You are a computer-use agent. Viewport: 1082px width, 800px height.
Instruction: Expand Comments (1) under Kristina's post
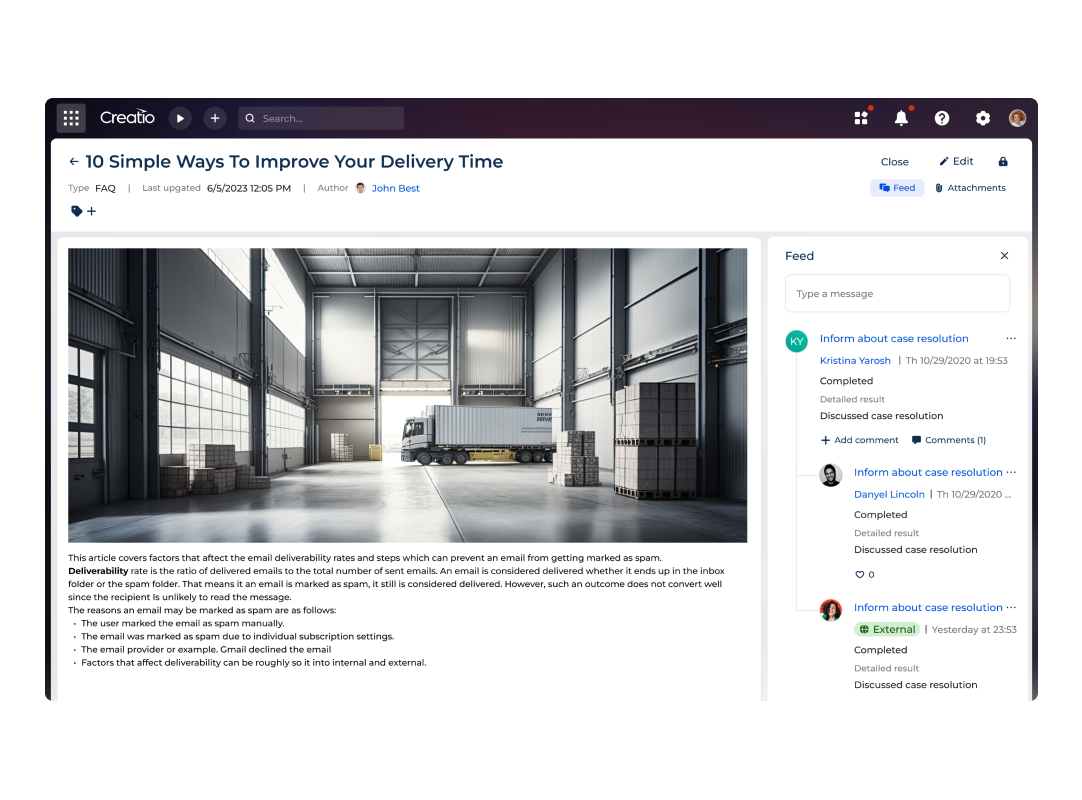[x=948, y=440]
